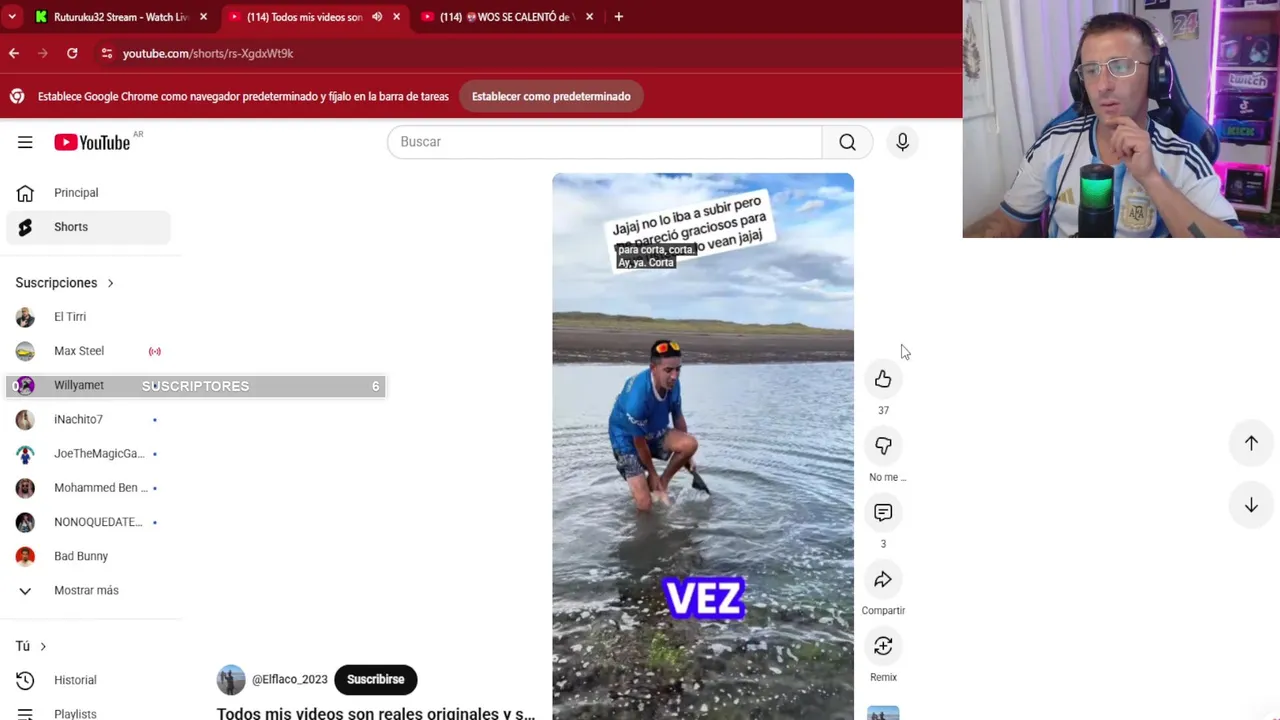1280x720 pixels.
Task: Close the Ruturuku32 Stream tab
Action: [x=203, y=17]
